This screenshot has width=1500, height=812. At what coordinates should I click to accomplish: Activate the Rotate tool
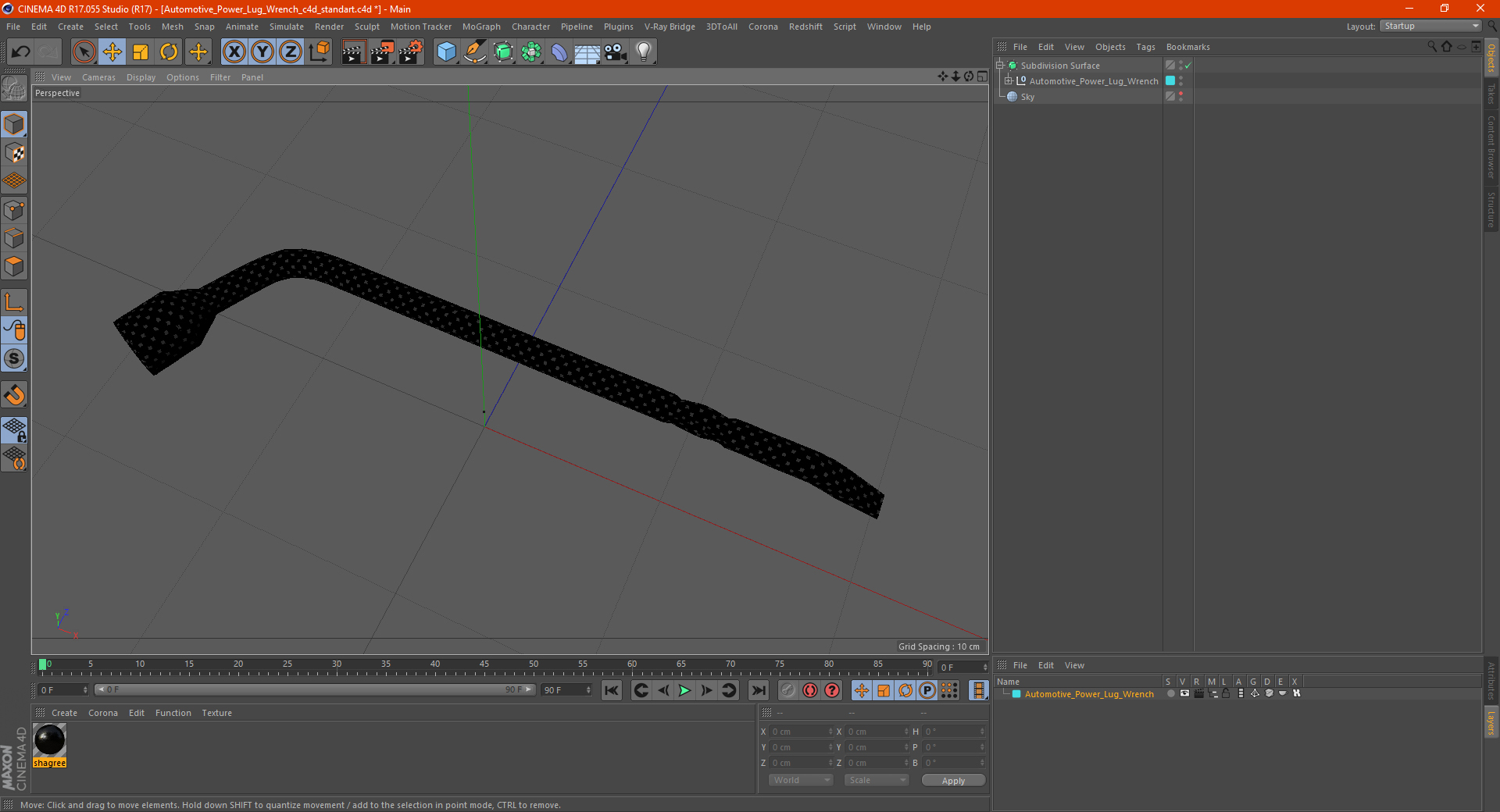click(x=169, y=52)
